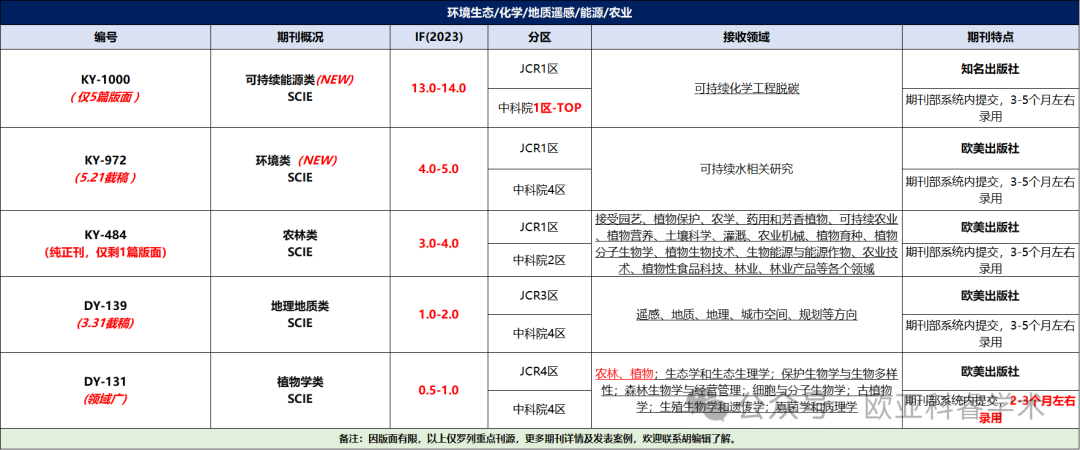Viewport: 1080px width, 450px height.
Task: Select 中科院4区 in the KY-972 row
Action: (x=539, y=190)
